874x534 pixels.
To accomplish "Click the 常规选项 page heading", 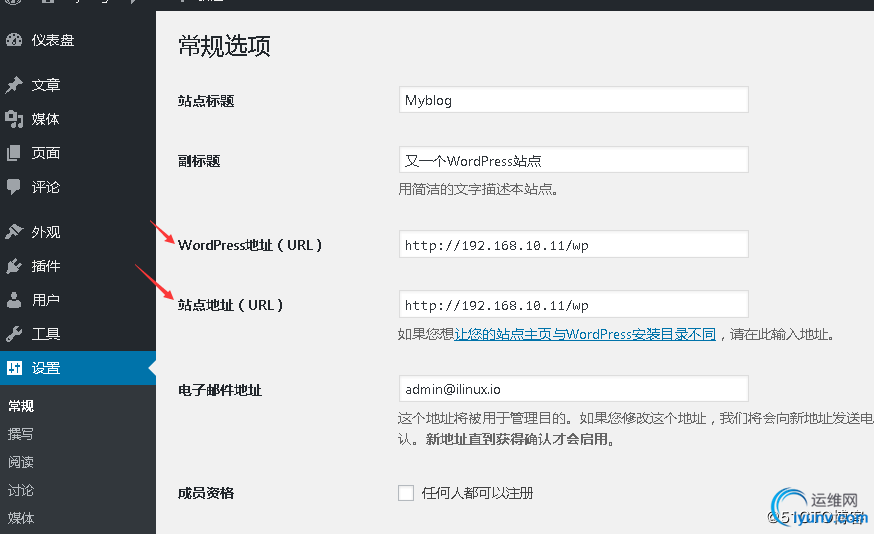I will point(225,46).
